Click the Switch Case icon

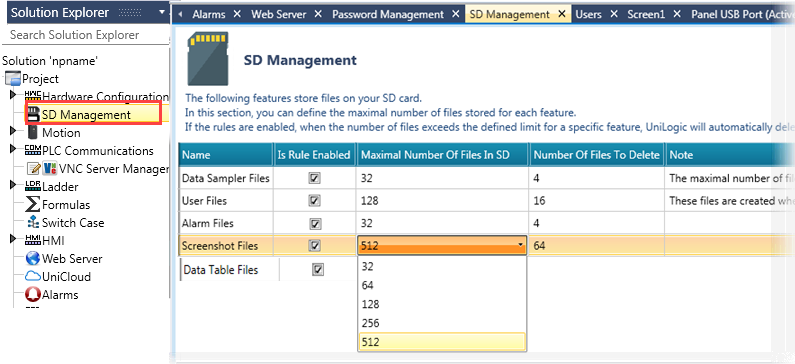click(x=33, y=223)
